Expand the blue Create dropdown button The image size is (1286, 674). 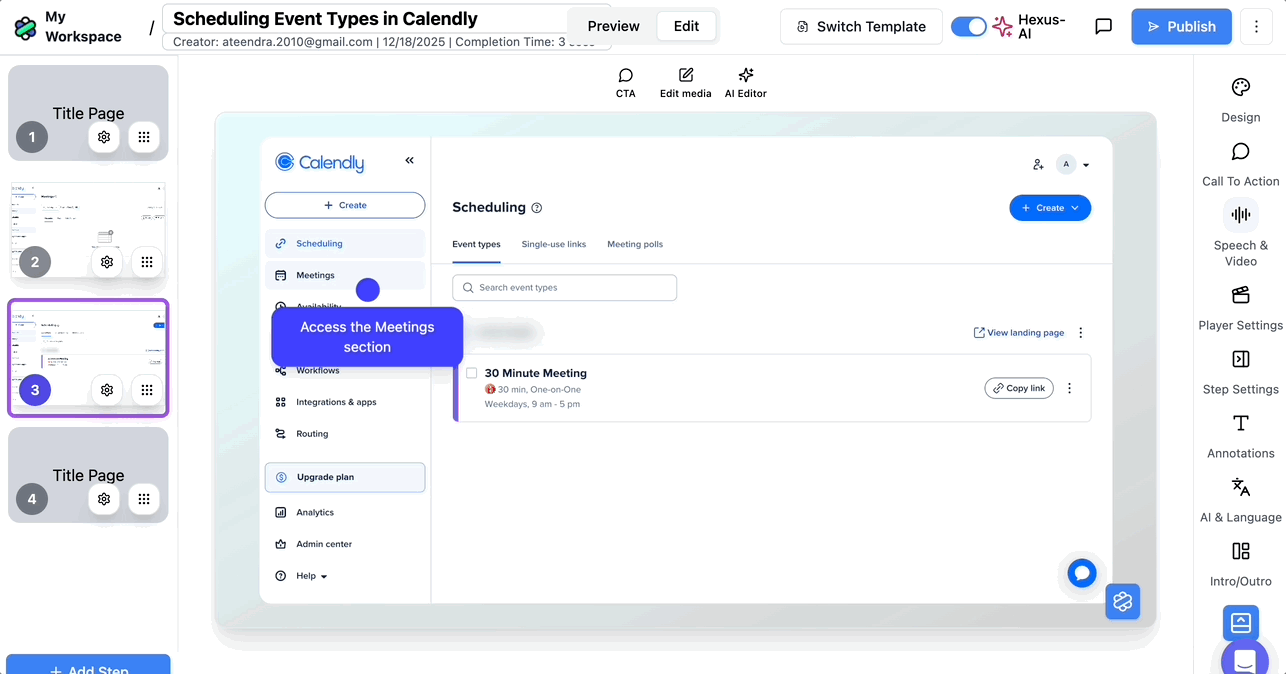coord(1050,208)
